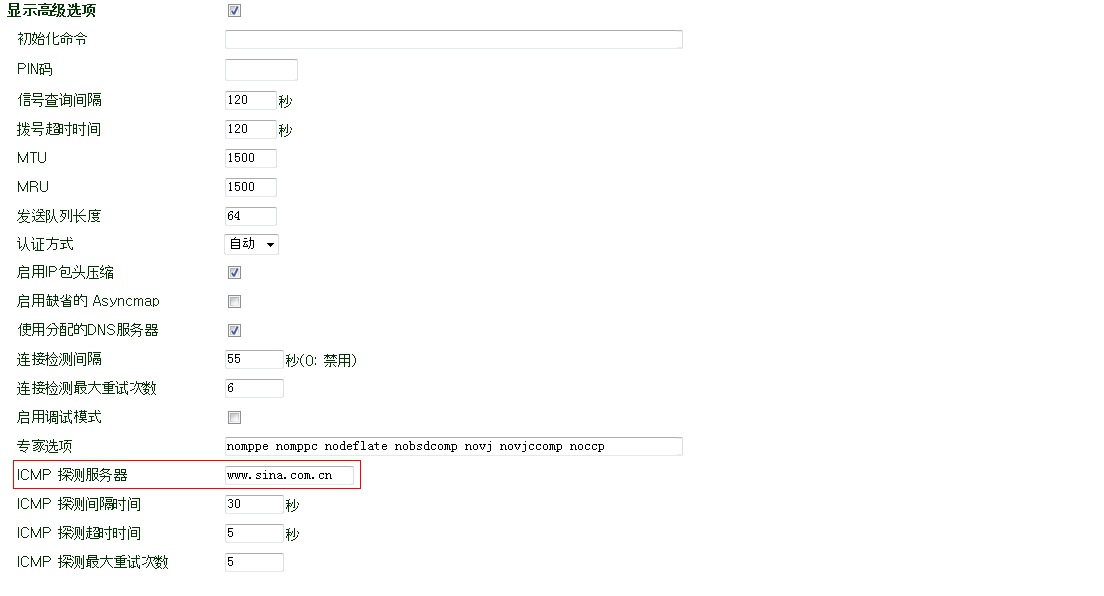Focus the ICMP 探测间隔时间 field

coord(254,504)
